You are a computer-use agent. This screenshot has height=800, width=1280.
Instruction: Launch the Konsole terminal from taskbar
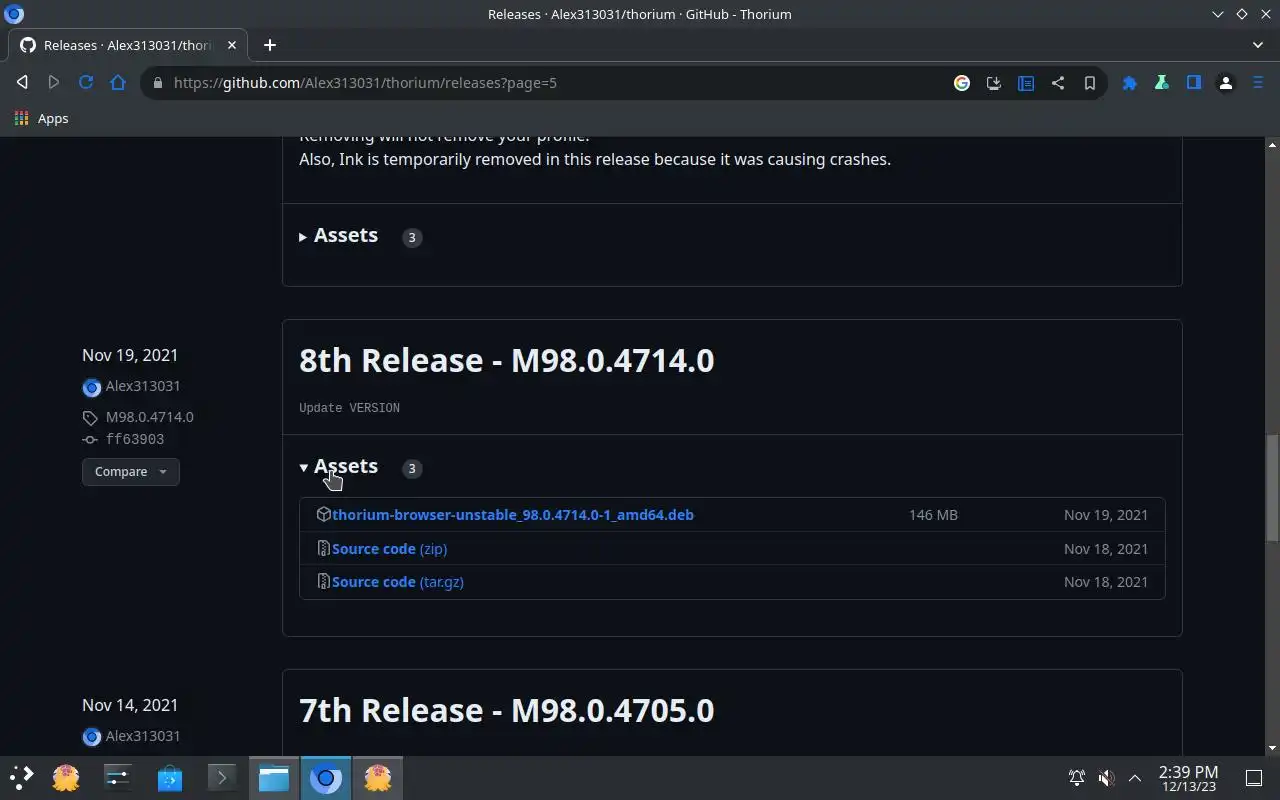click(x=222, y=777)
